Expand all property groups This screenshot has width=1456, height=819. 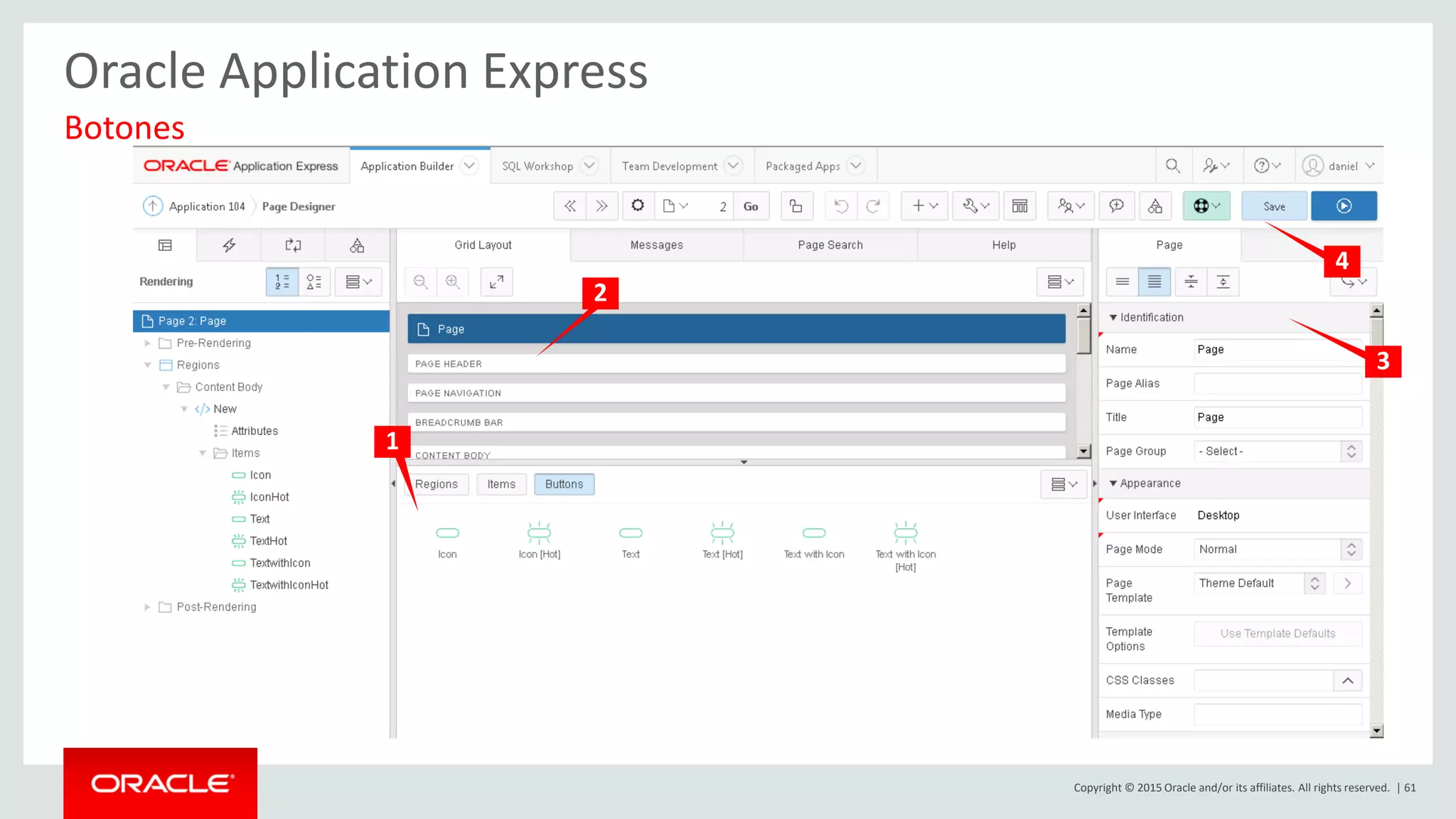1223,282
